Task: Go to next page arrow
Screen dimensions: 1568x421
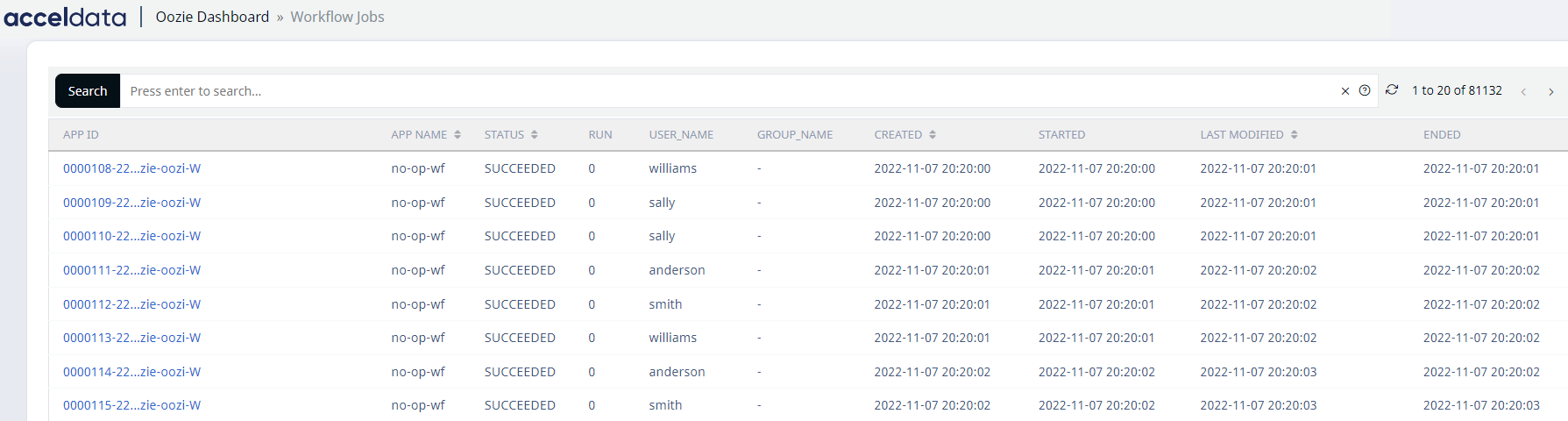Action: click(1550, 91)
